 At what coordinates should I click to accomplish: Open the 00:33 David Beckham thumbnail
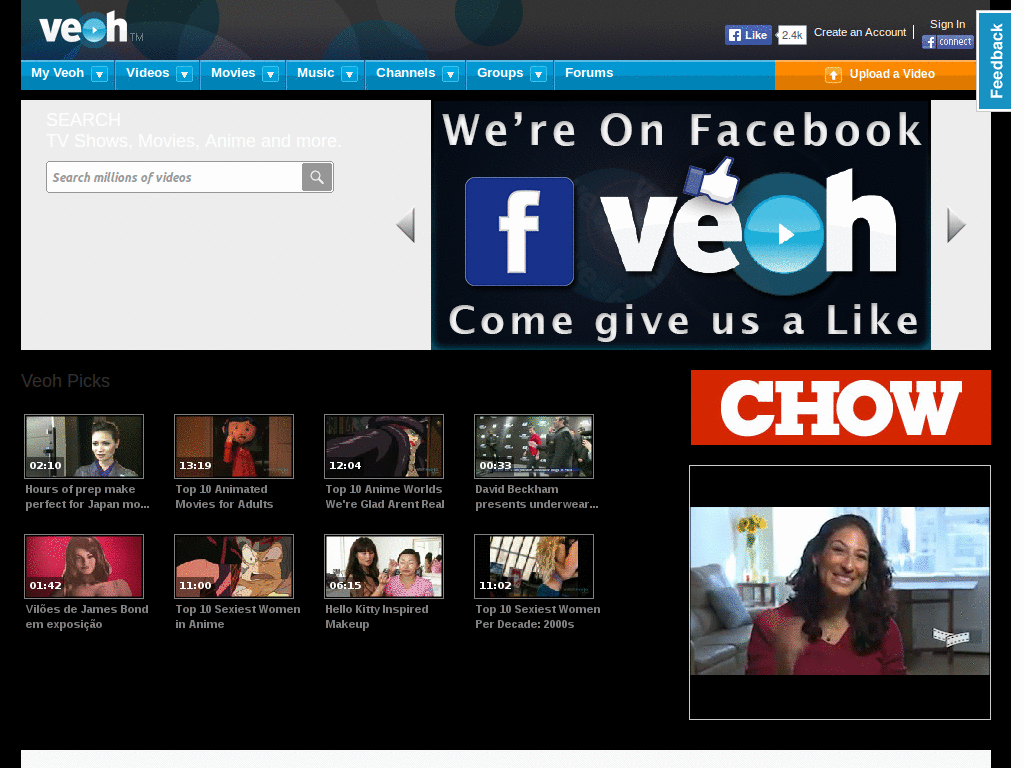click(x=534, y=446)
